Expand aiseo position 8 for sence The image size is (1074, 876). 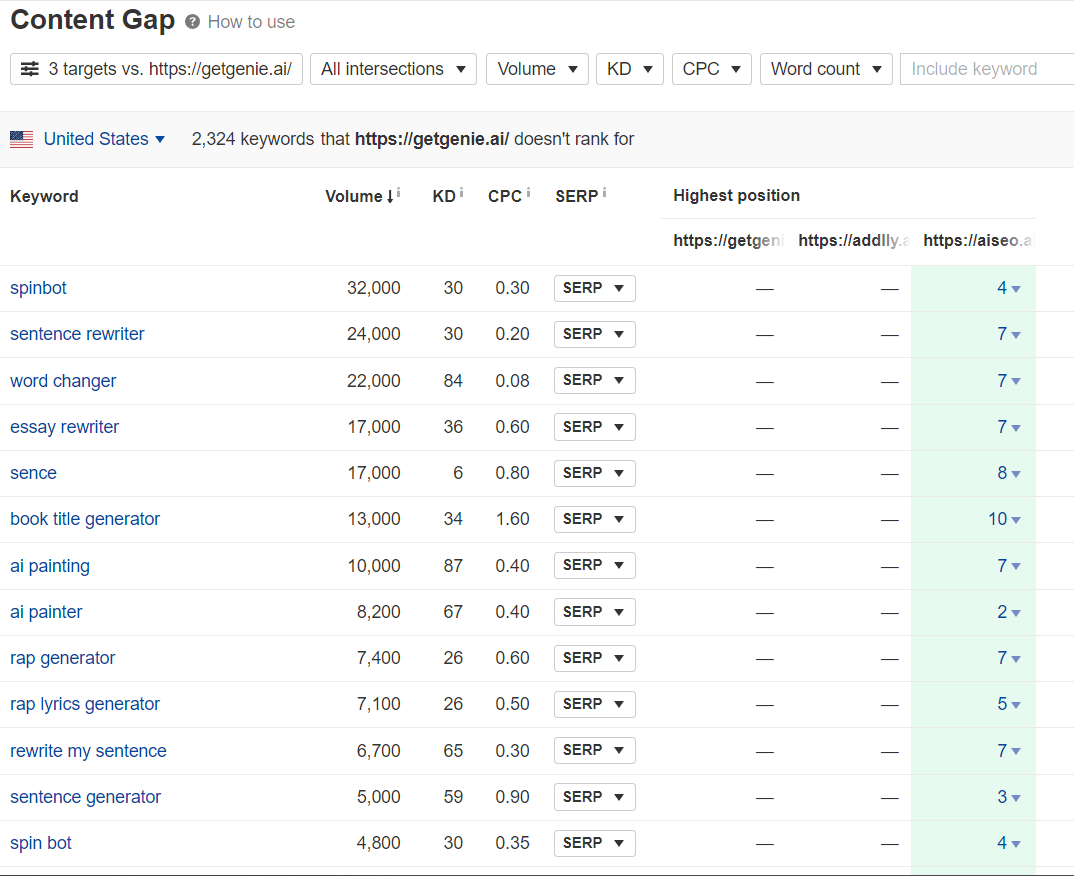pyautogui.click(x=1009, y=473)
